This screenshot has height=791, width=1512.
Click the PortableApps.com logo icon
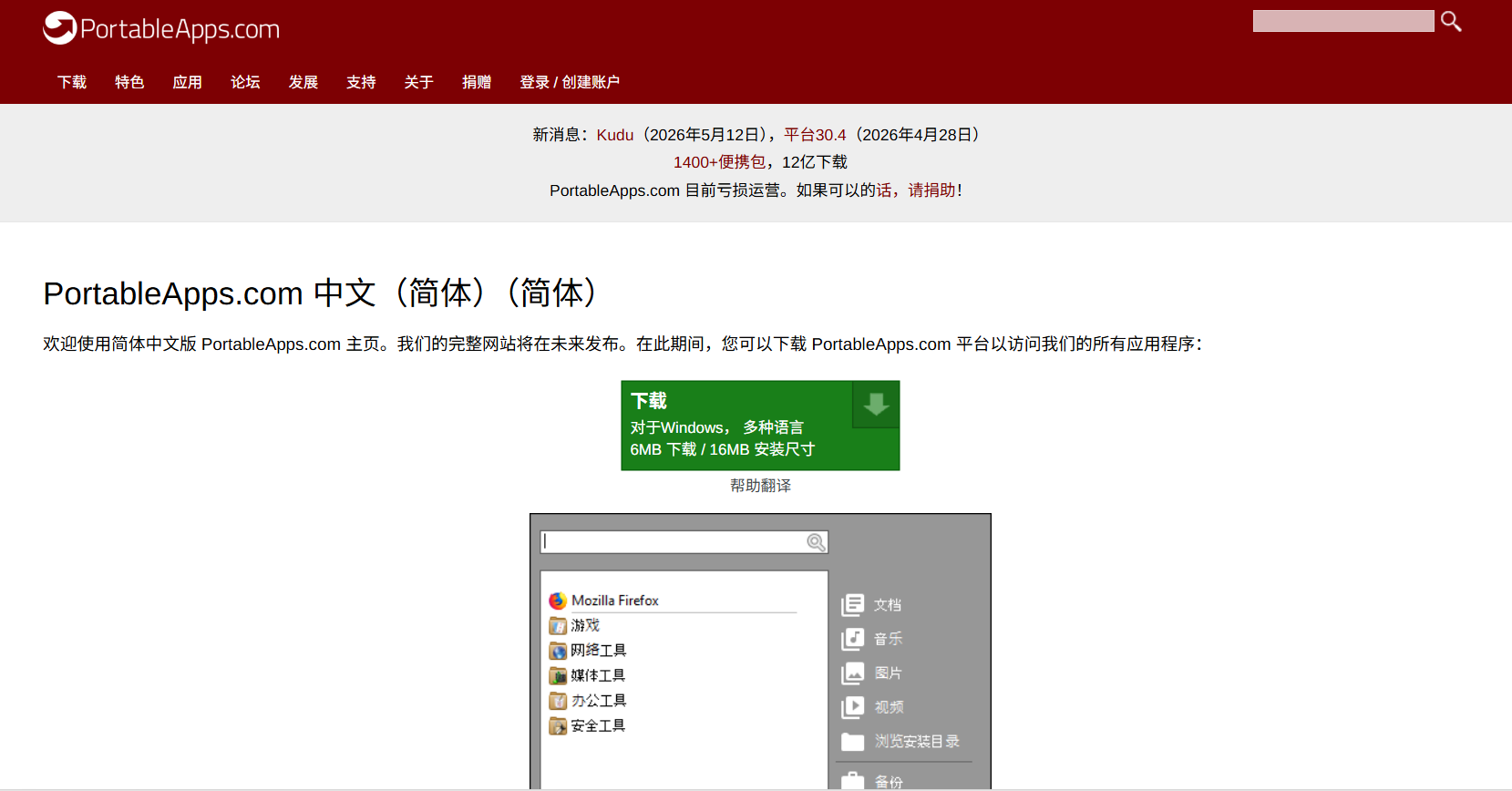(60, 28)
